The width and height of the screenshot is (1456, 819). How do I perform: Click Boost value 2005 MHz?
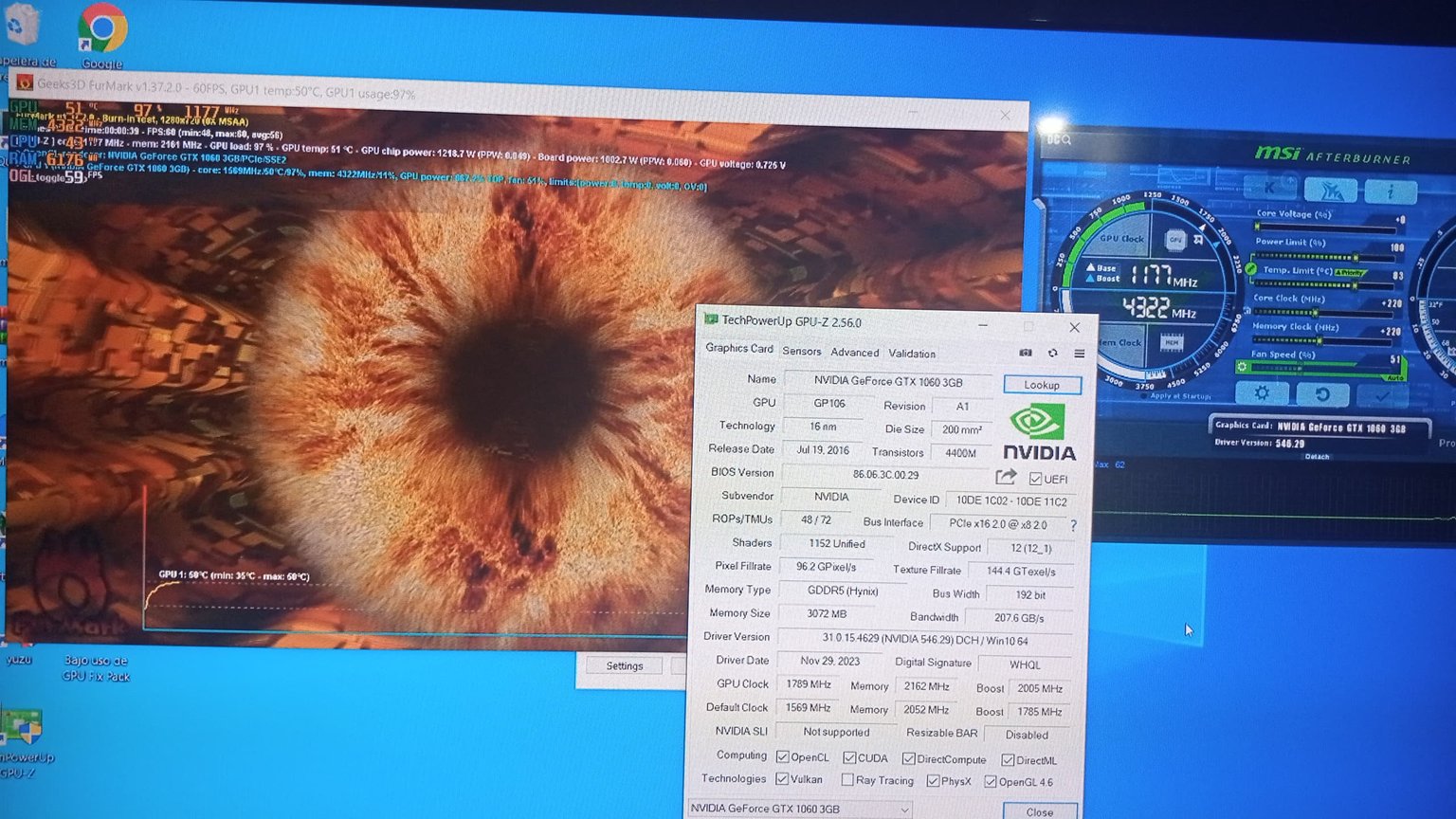pos(1040,688)
